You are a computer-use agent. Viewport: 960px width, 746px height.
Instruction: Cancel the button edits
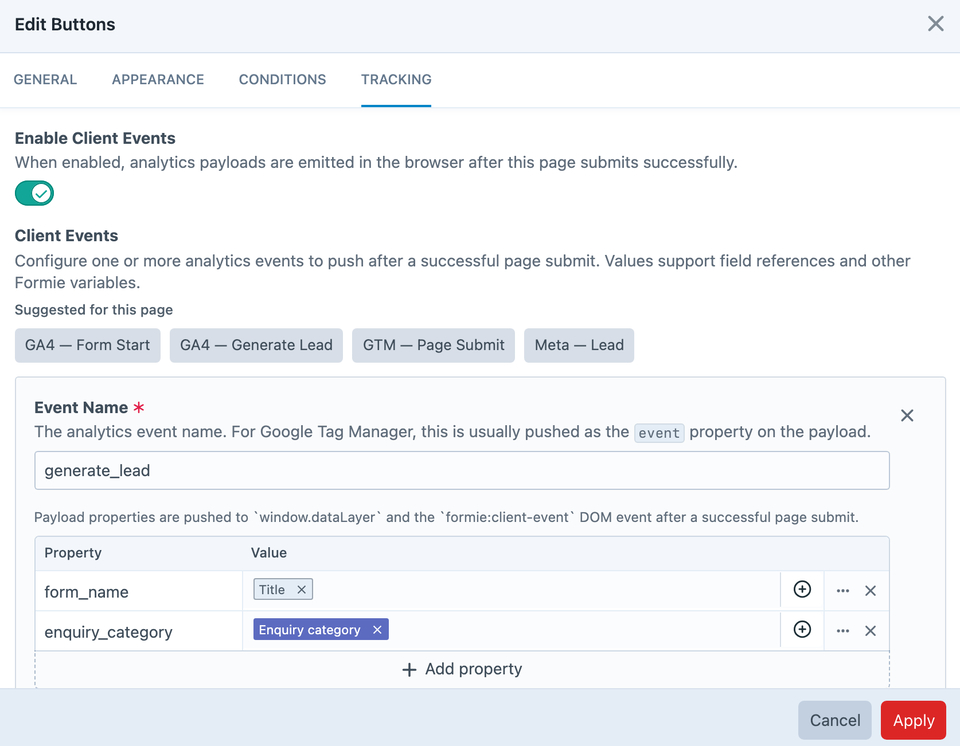(x=834, y=720)
